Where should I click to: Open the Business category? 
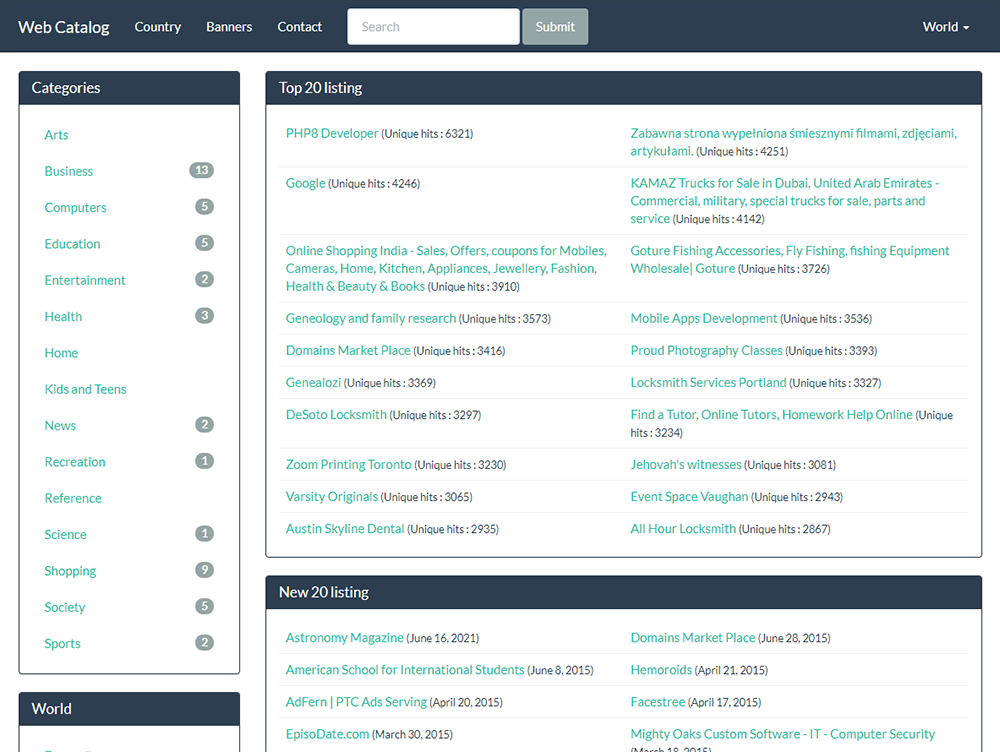68,171
